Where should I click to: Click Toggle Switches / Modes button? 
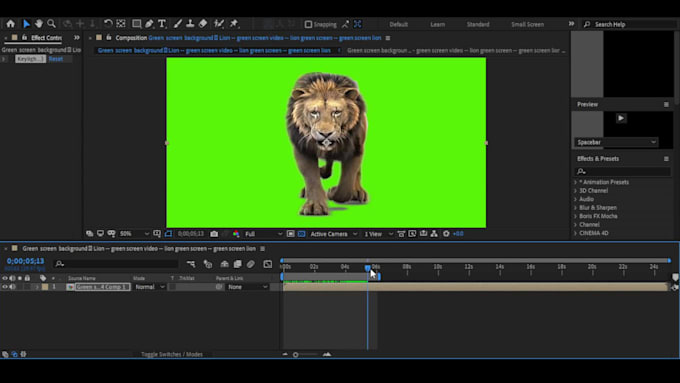pos(172,354)
